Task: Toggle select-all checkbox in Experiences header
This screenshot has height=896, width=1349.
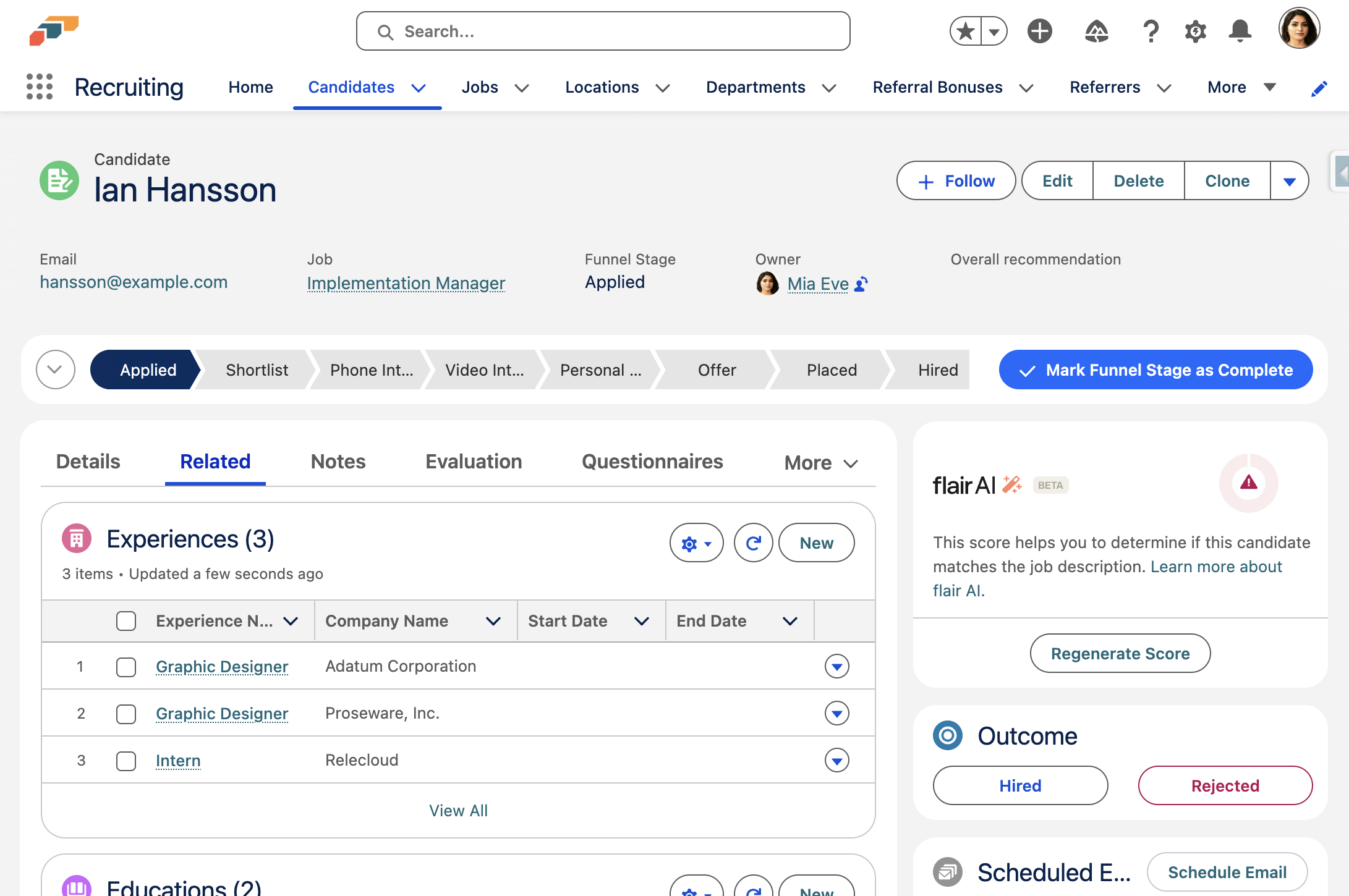Action: point(126,621)
